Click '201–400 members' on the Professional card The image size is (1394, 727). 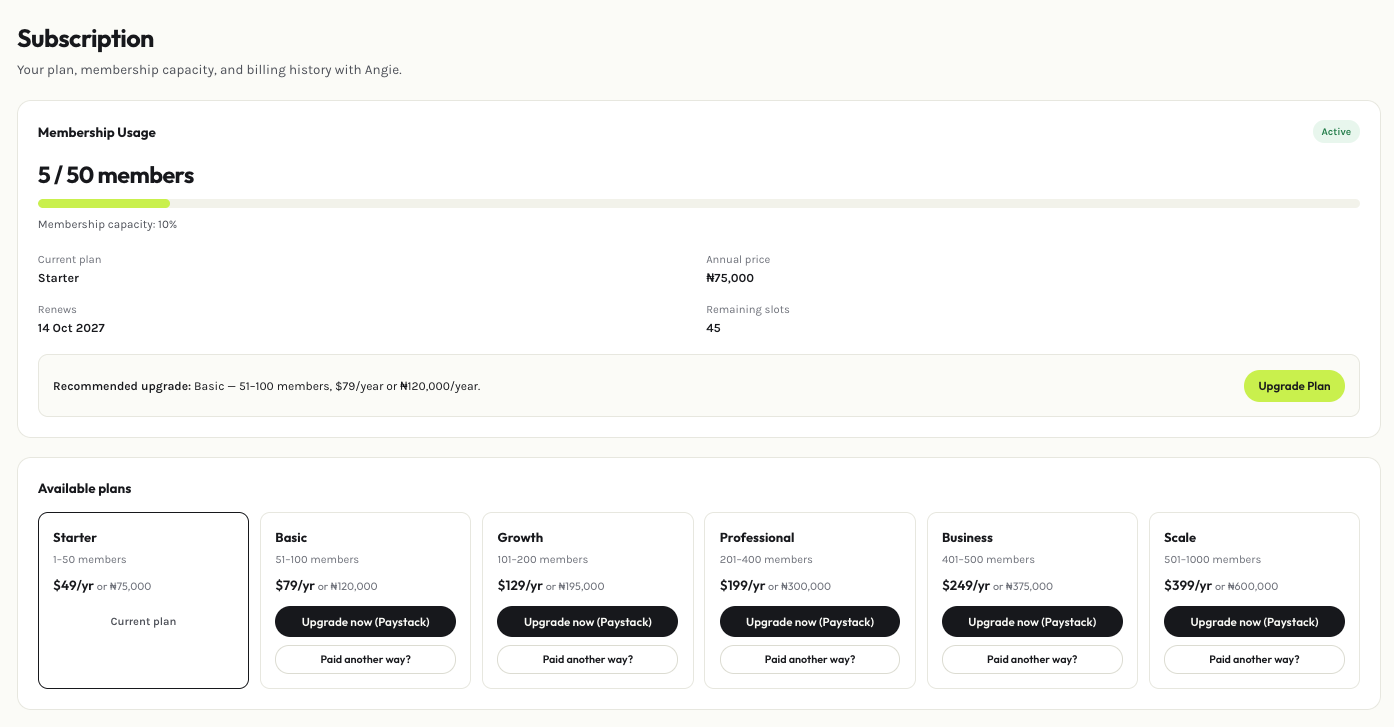pyautogui.click(x=766, y=560)
